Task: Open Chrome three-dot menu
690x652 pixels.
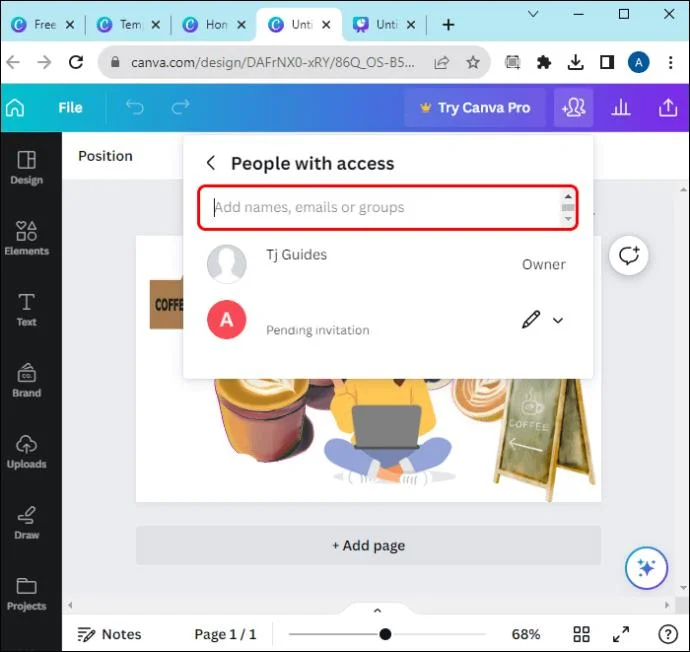Action: click(x=670, y=62)
